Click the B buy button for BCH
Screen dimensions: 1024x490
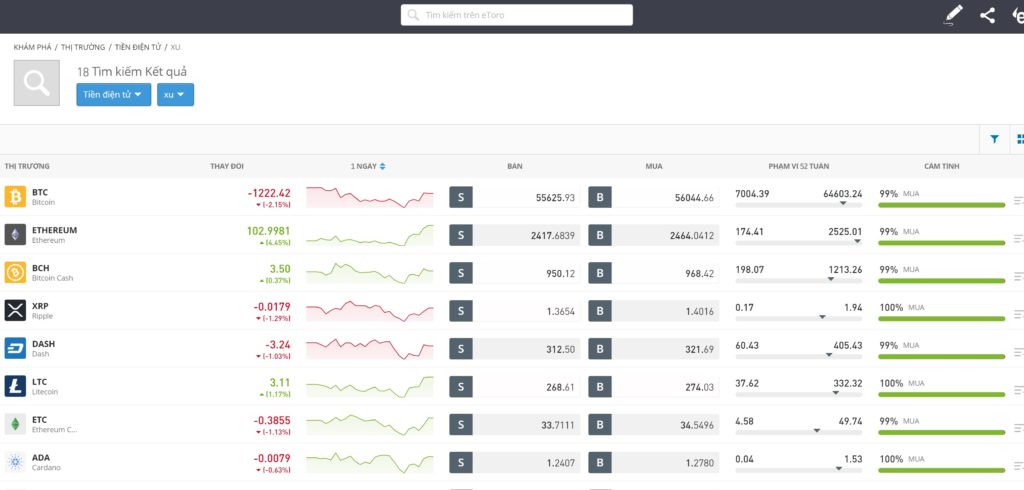tap(600, 273)
